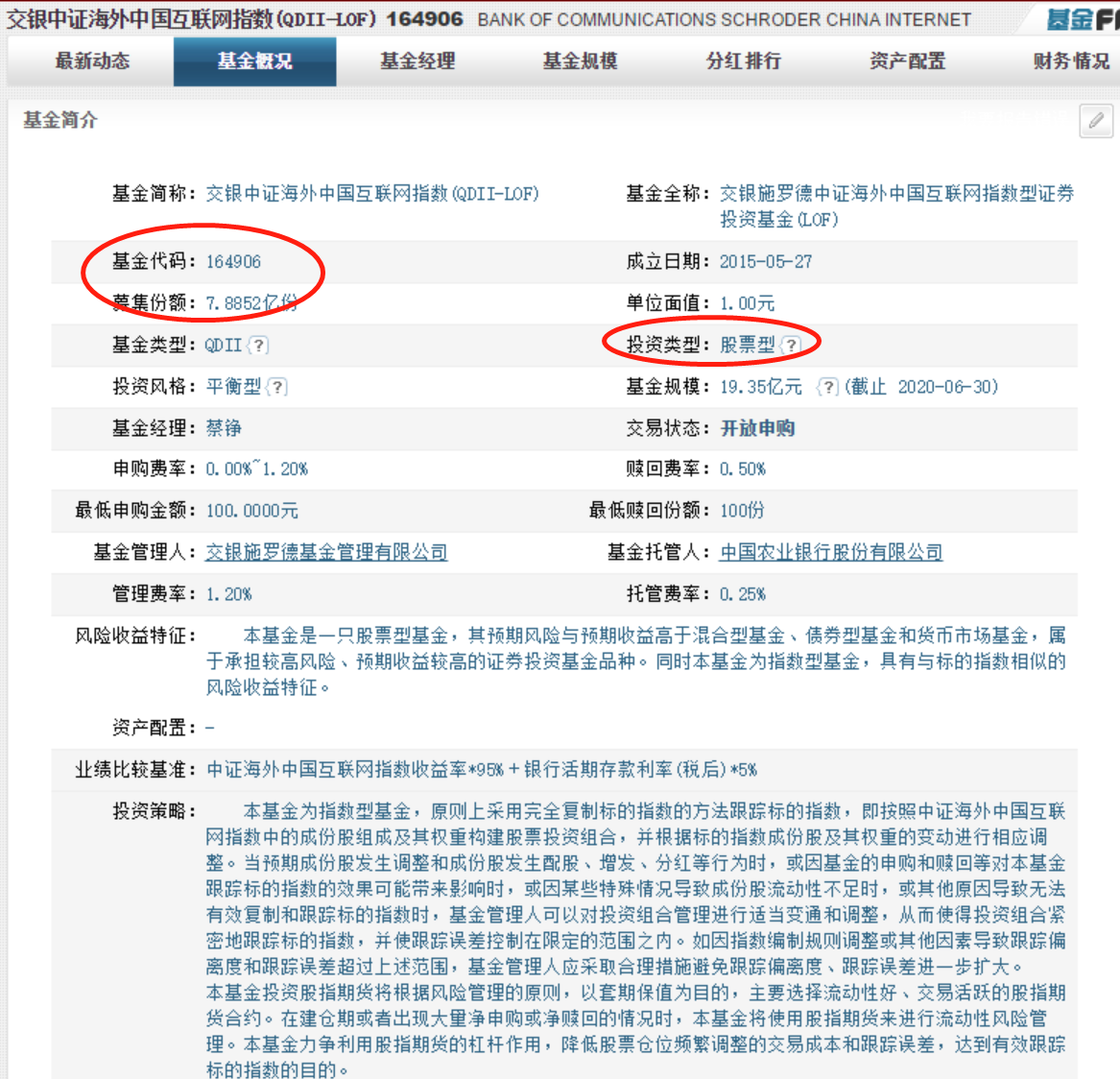Click minimum subscription amount 100.0000元
The width and height of the screenshot is (1120, 1079).
click(x=252, y=511)
